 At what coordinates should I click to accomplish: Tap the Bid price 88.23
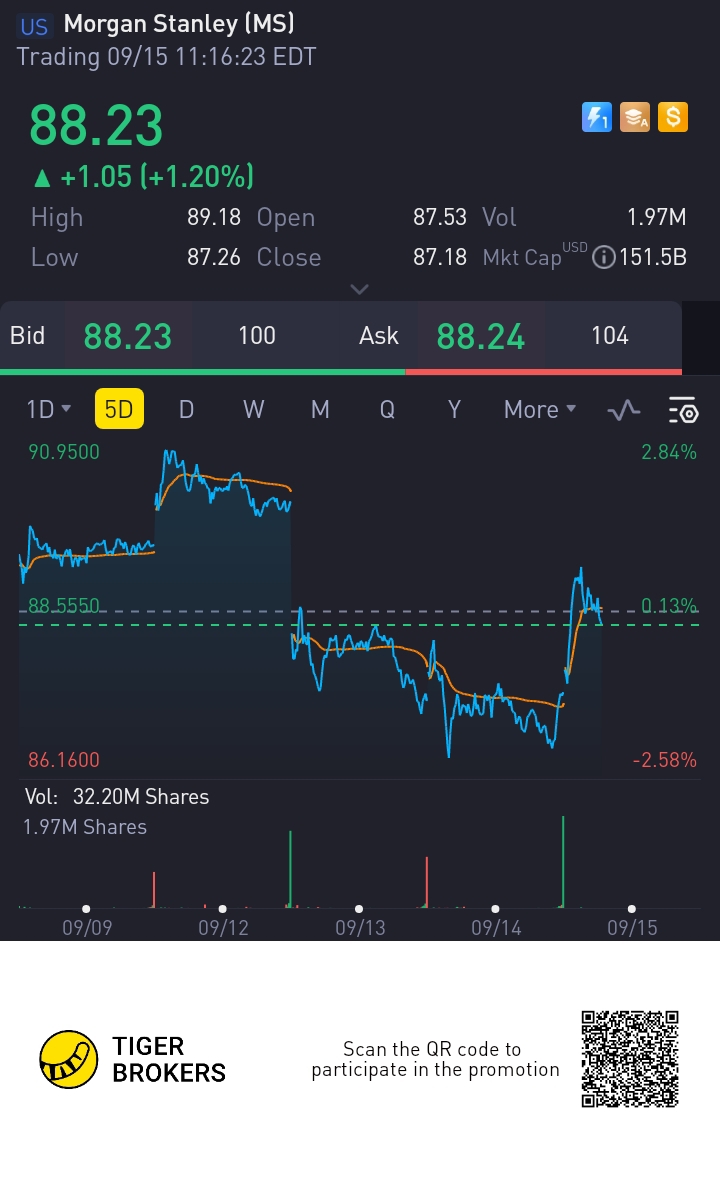coord(128,336)
